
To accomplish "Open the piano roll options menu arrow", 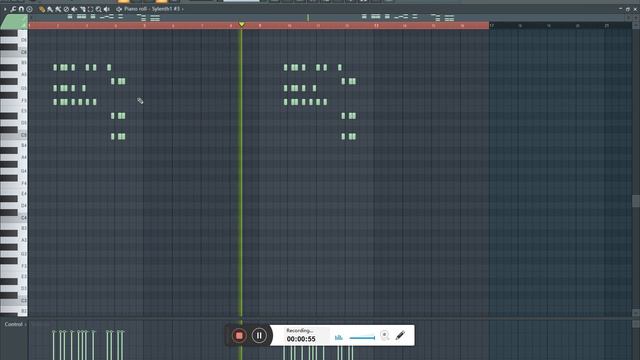I will coord(5,9).
